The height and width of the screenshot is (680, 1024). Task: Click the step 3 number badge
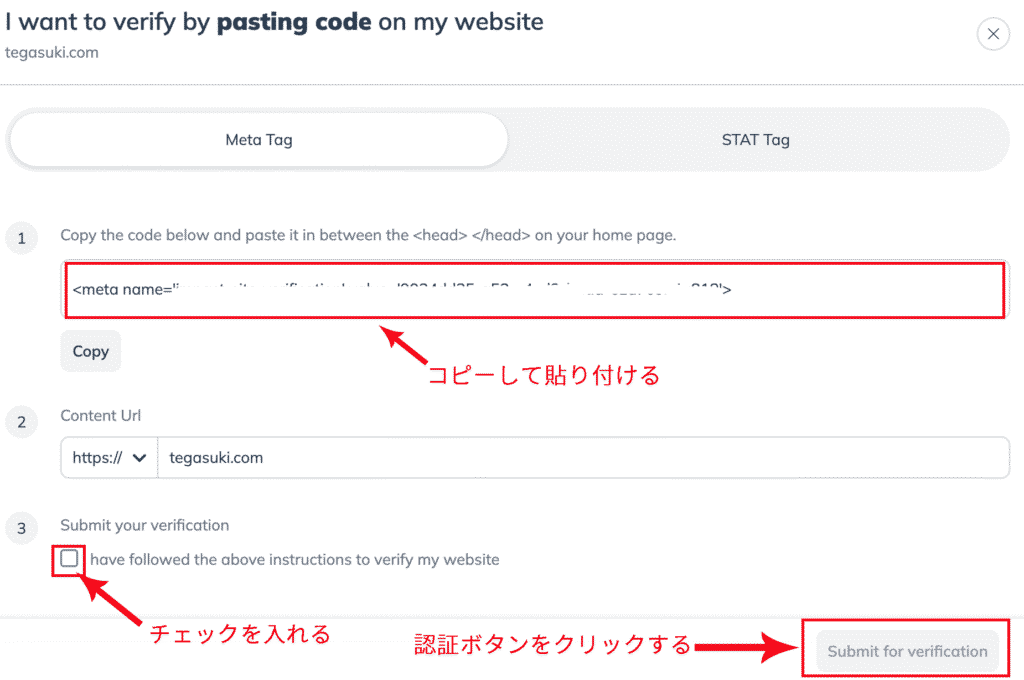tap(21, 528)
